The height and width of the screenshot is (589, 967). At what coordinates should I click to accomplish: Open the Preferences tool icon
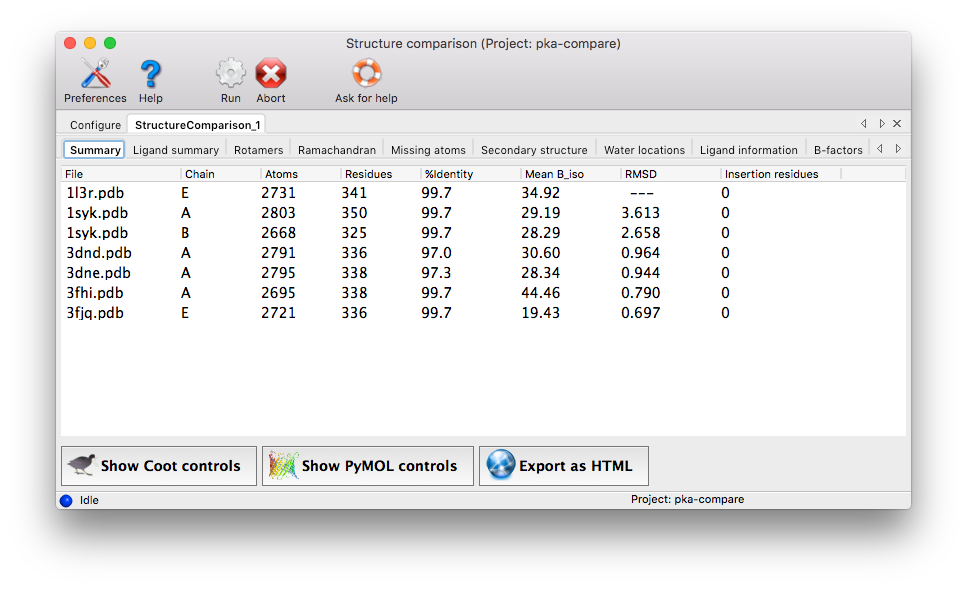point(95,74)
